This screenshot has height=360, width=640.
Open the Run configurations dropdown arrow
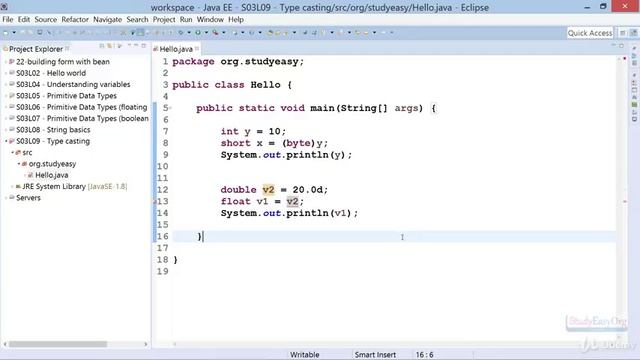(x=206, y=33)
